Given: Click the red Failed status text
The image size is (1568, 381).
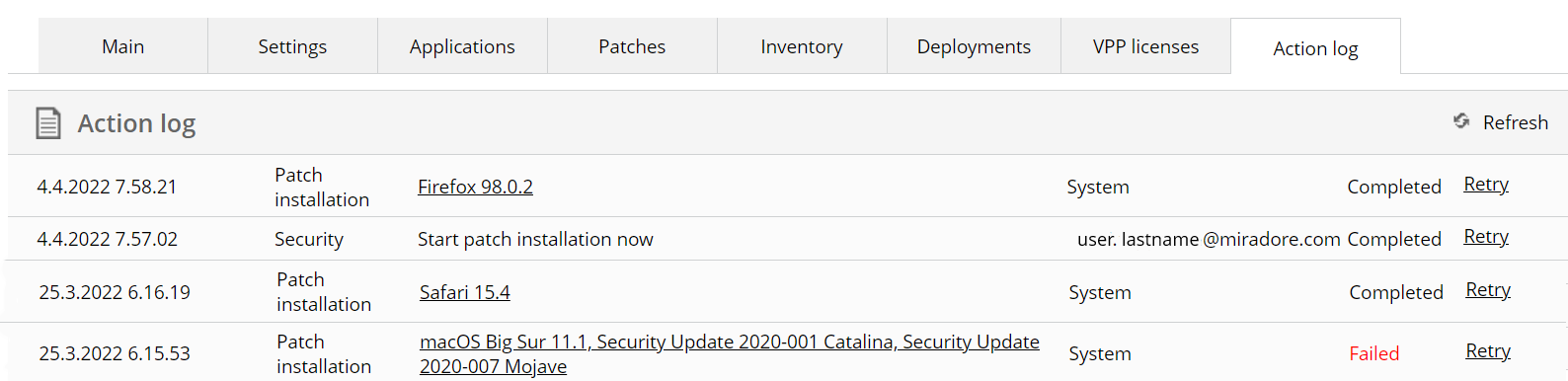Looking at the screenshot, I should [1373, 353].
